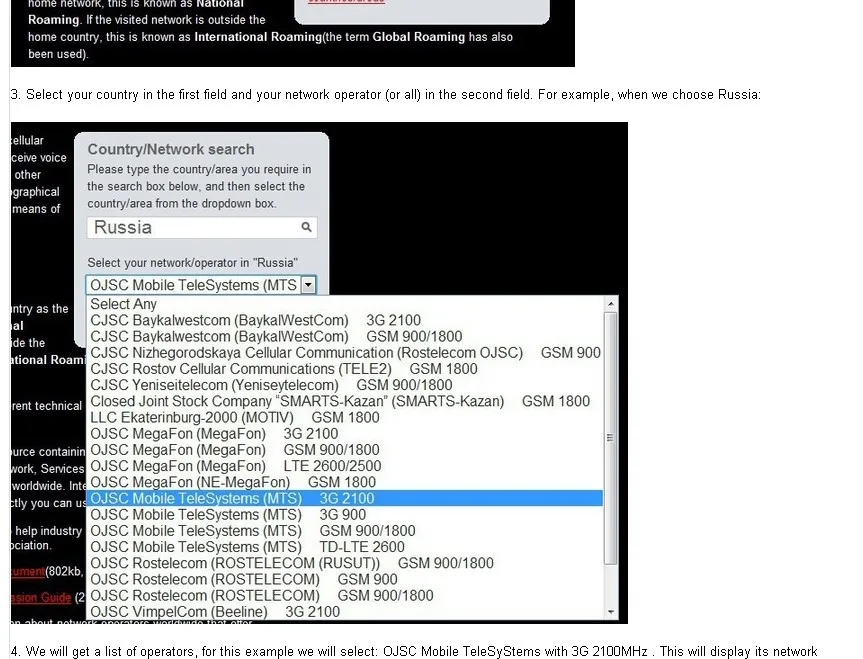Screen dimensions: 863x659
Task: Choose CJSC Baykalwestcom GSM 900/1800
Action: [x=345, y=336]
